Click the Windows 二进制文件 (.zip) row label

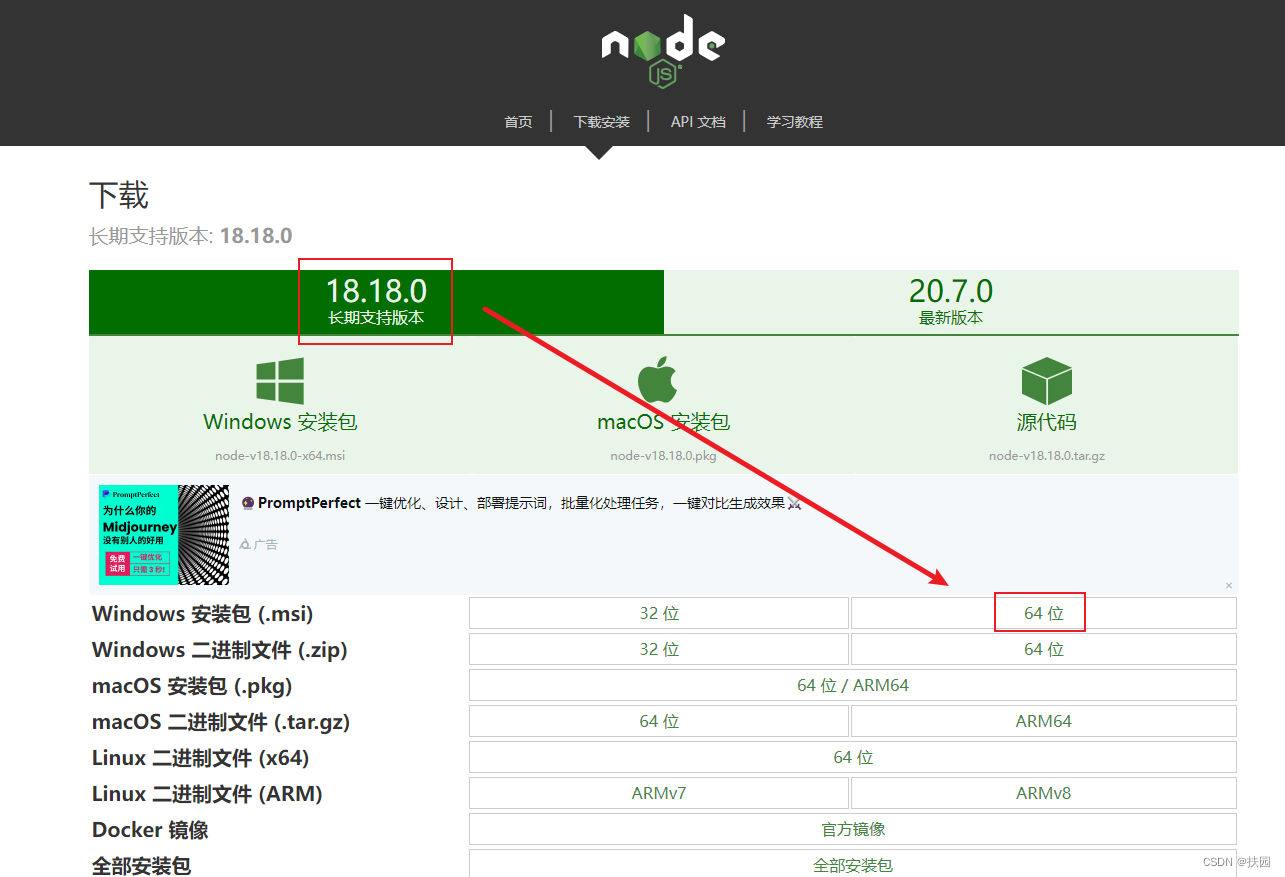[x=220, y=649]
